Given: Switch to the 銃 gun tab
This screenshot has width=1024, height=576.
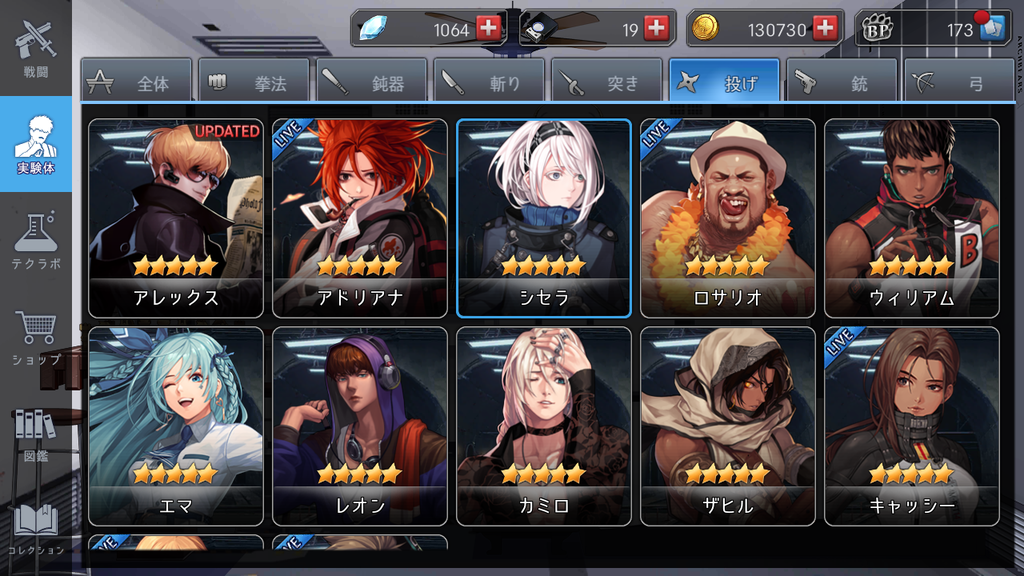Looking at the screenshot, I should click(842, 81).
